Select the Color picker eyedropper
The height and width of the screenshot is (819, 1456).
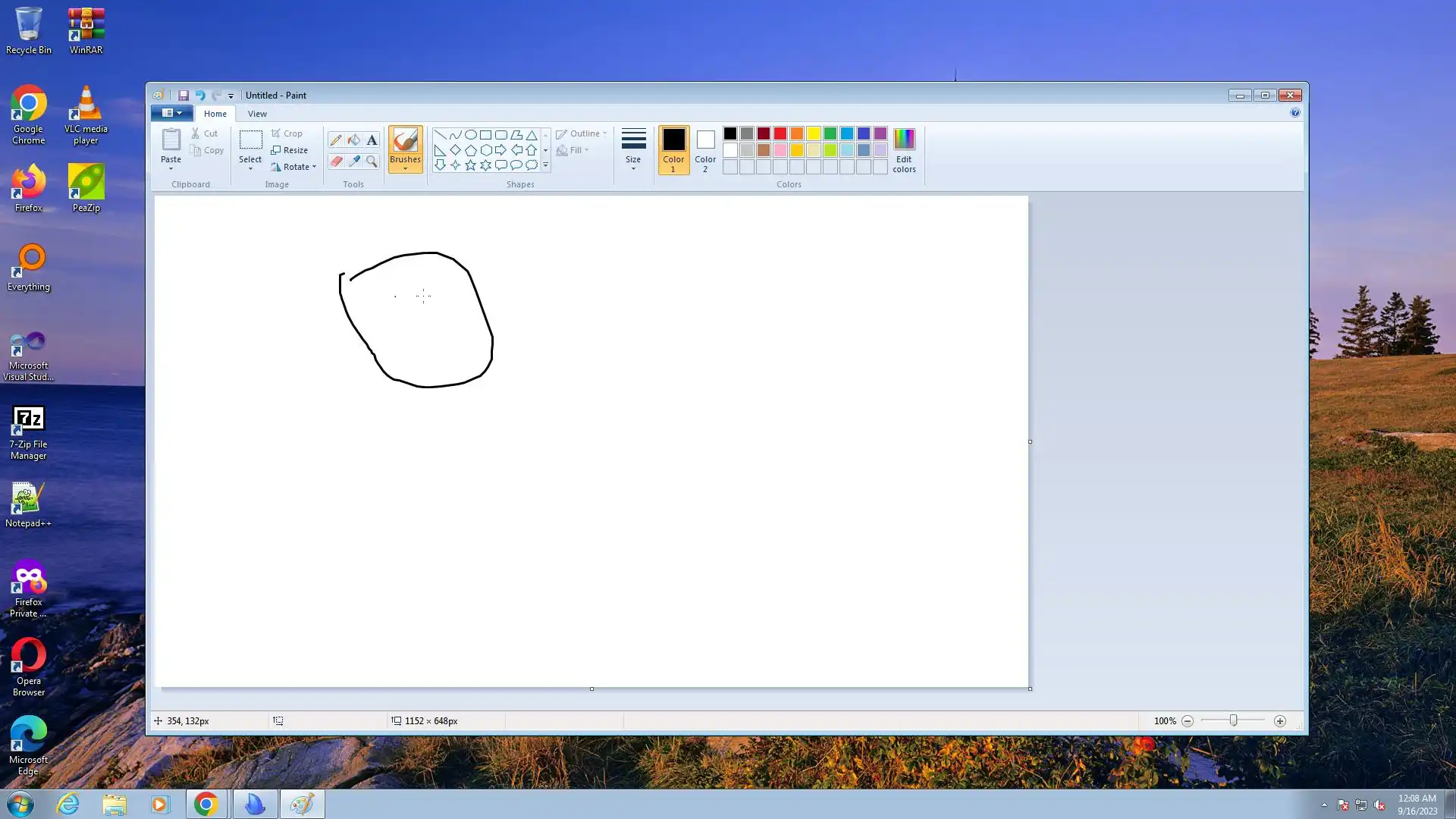click(354, 161)
